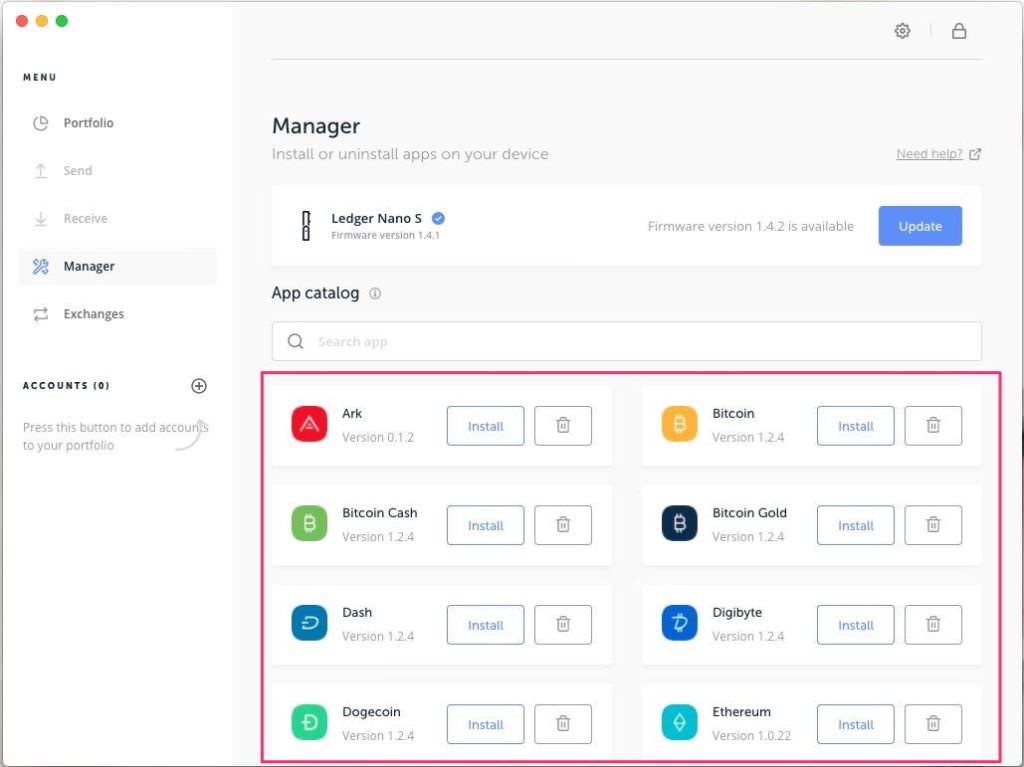Click the App catalog info icon

point(375,294)
